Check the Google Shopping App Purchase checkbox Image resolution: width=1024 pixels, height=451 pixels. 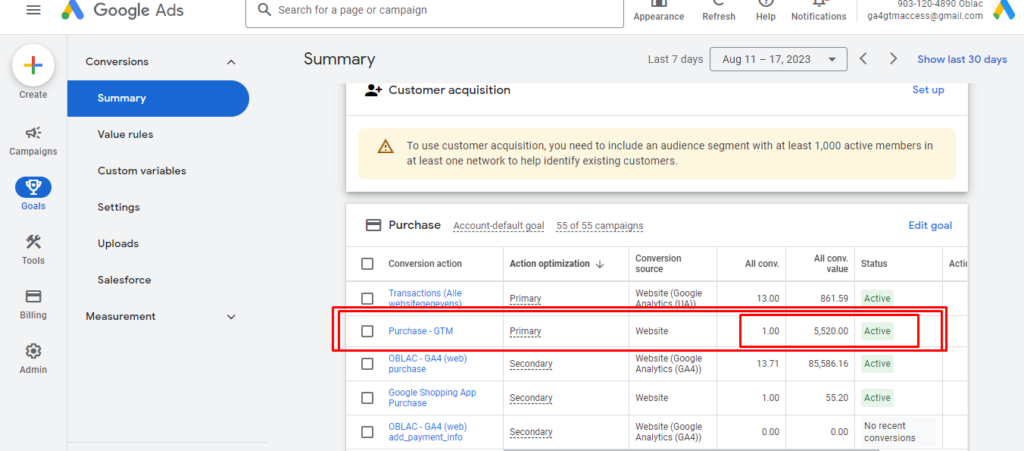point(368,397)
